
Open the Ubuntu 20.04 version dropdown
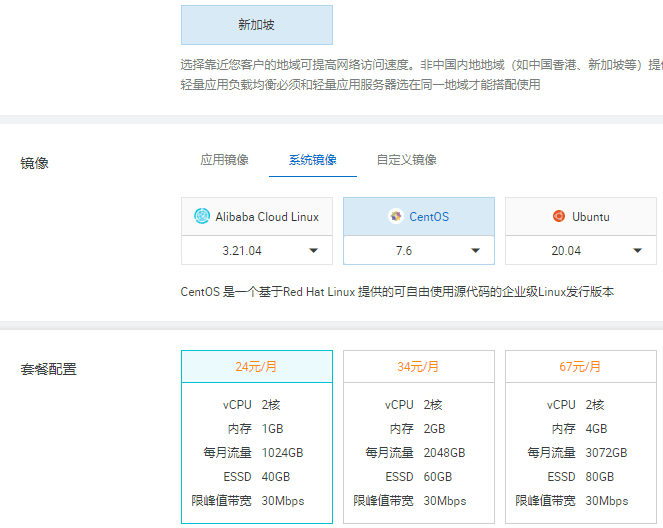(x=581, y=250)
